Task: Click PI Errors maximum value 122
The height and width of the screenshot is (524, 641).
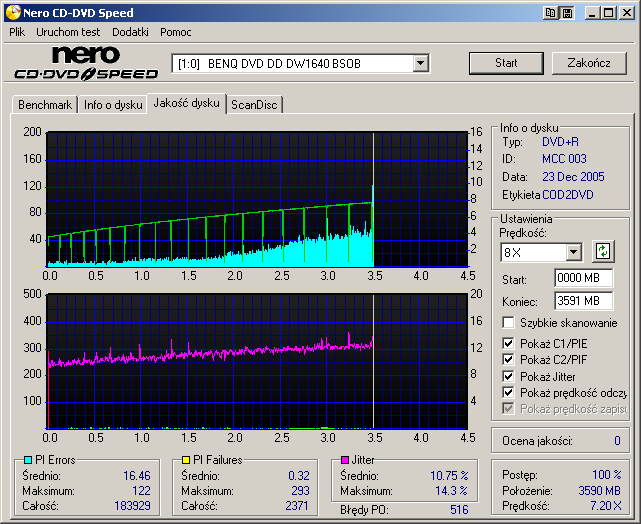Action: (x=141, y=490)
